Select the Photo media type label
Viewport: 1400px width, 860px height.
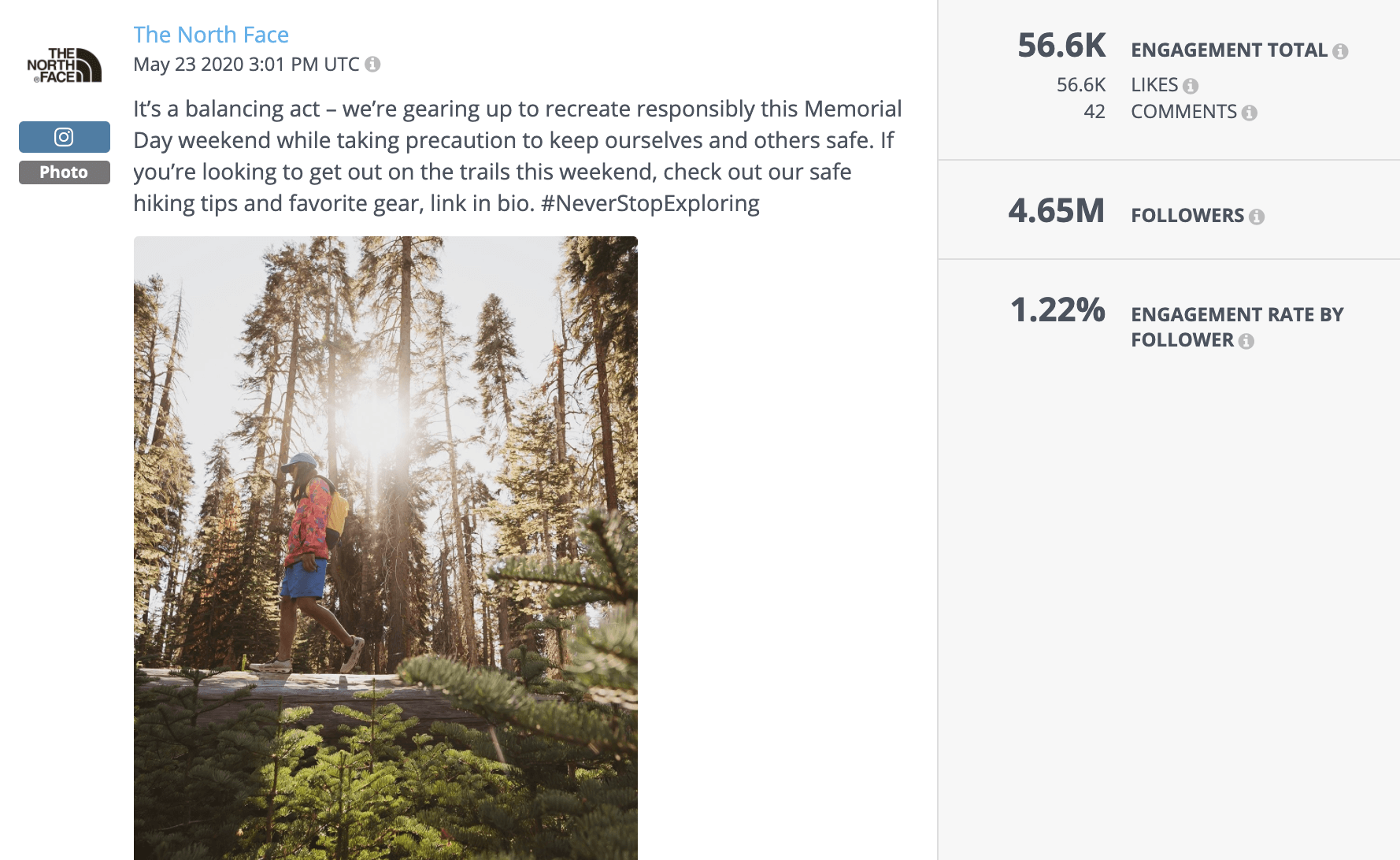(63, 172)
